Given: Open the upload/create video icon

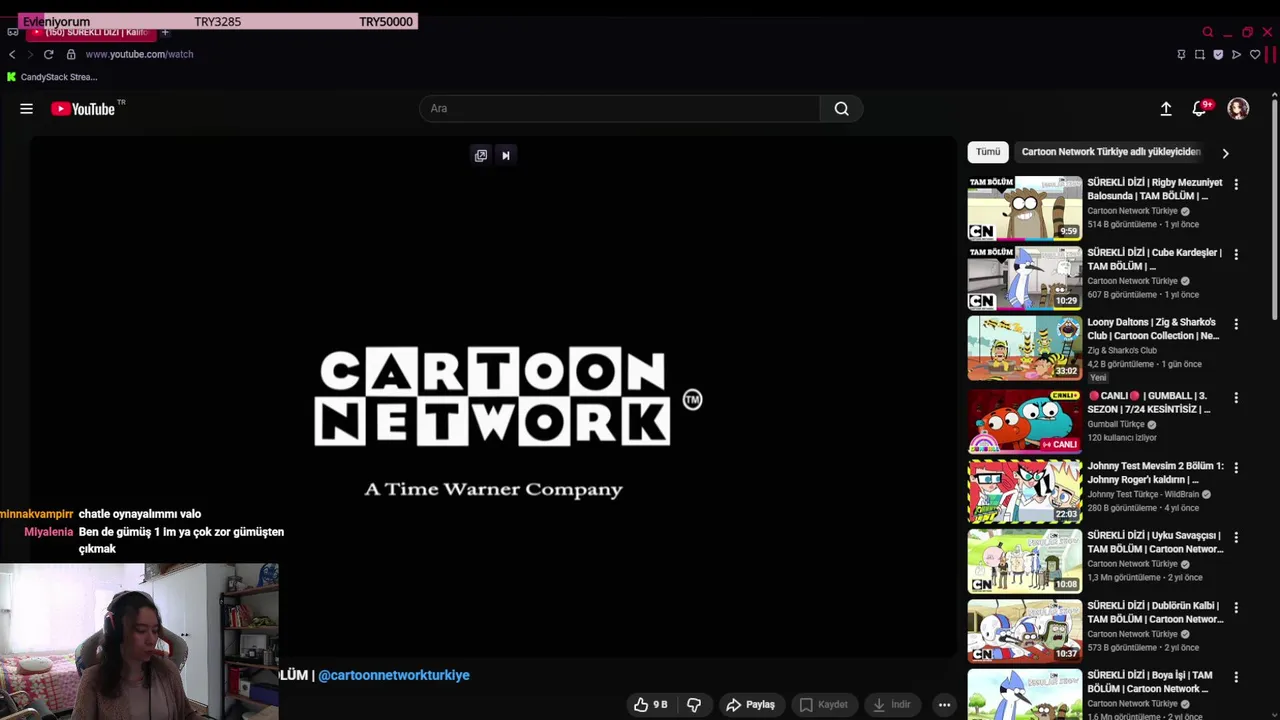Looking at the screenshot, I should (1166, 109).
